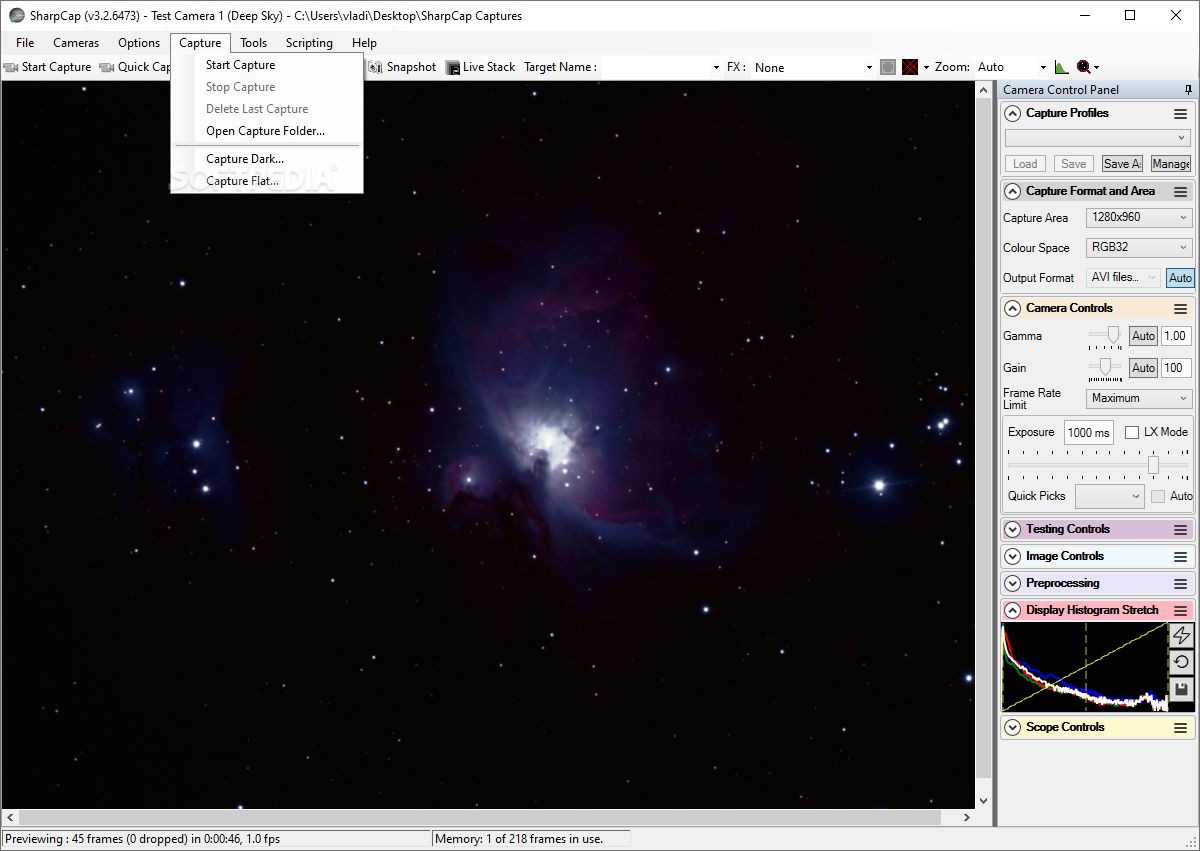
Task: Open the Frame Rate Limit dropdown
Action: tap(1139, 398)
